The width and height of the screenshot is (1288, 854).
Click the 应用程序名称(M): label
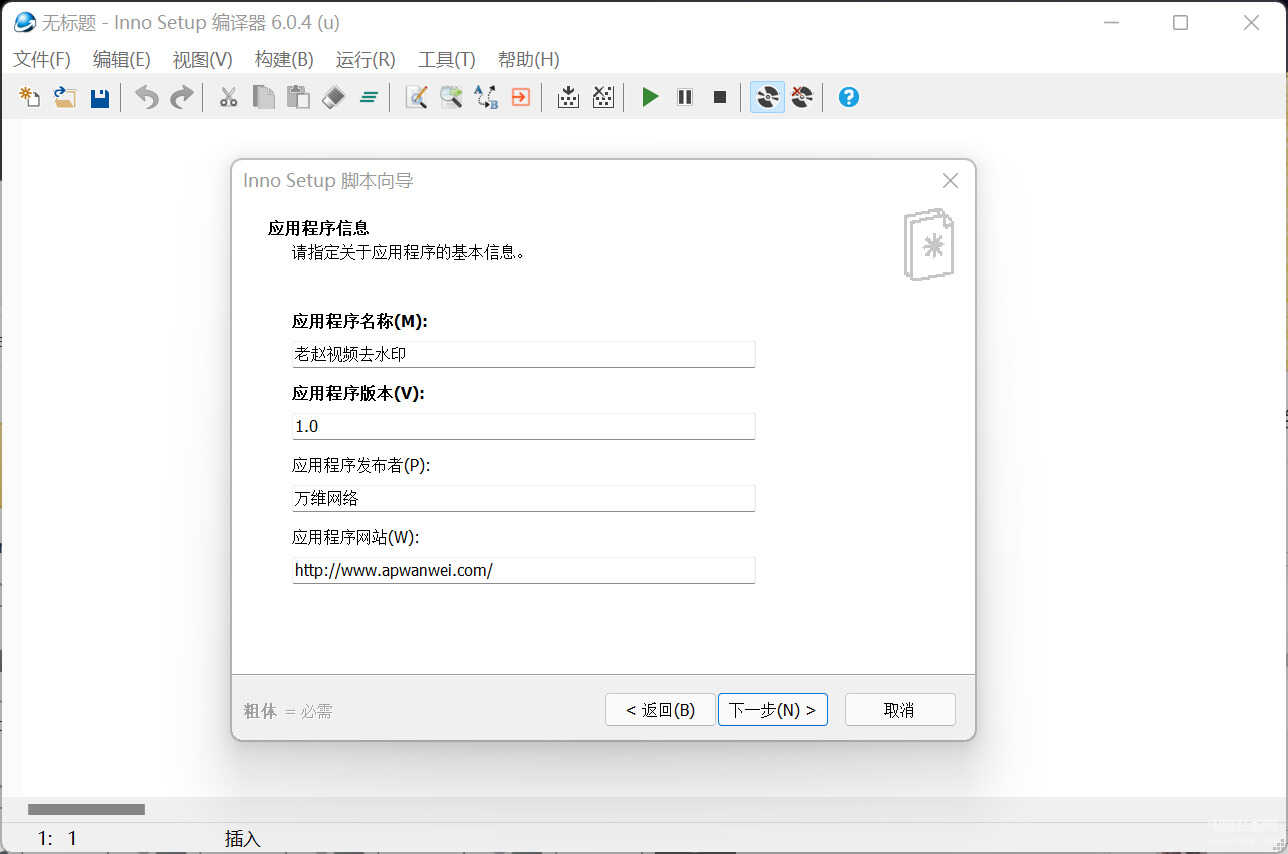pyautogui.click(x=360, y=321)
